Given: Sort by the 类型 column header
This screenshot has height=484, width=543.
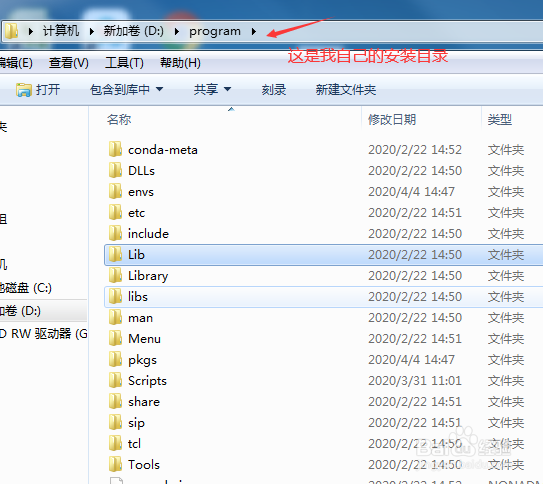Looking at the screenshot, I should tap(499, 119).
